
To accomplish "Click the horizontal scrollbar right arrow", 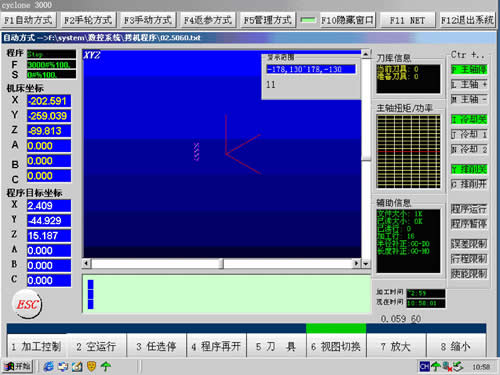I will [x=356, y=264].
